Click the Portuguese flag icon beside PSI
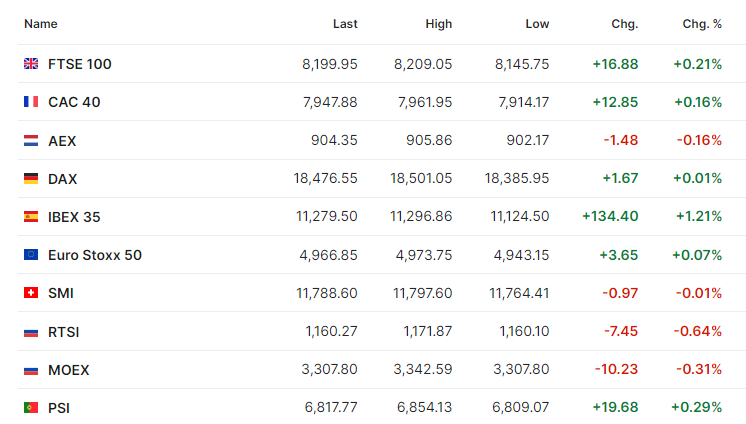Screen dimensions: 746x424 pos(31,407)
